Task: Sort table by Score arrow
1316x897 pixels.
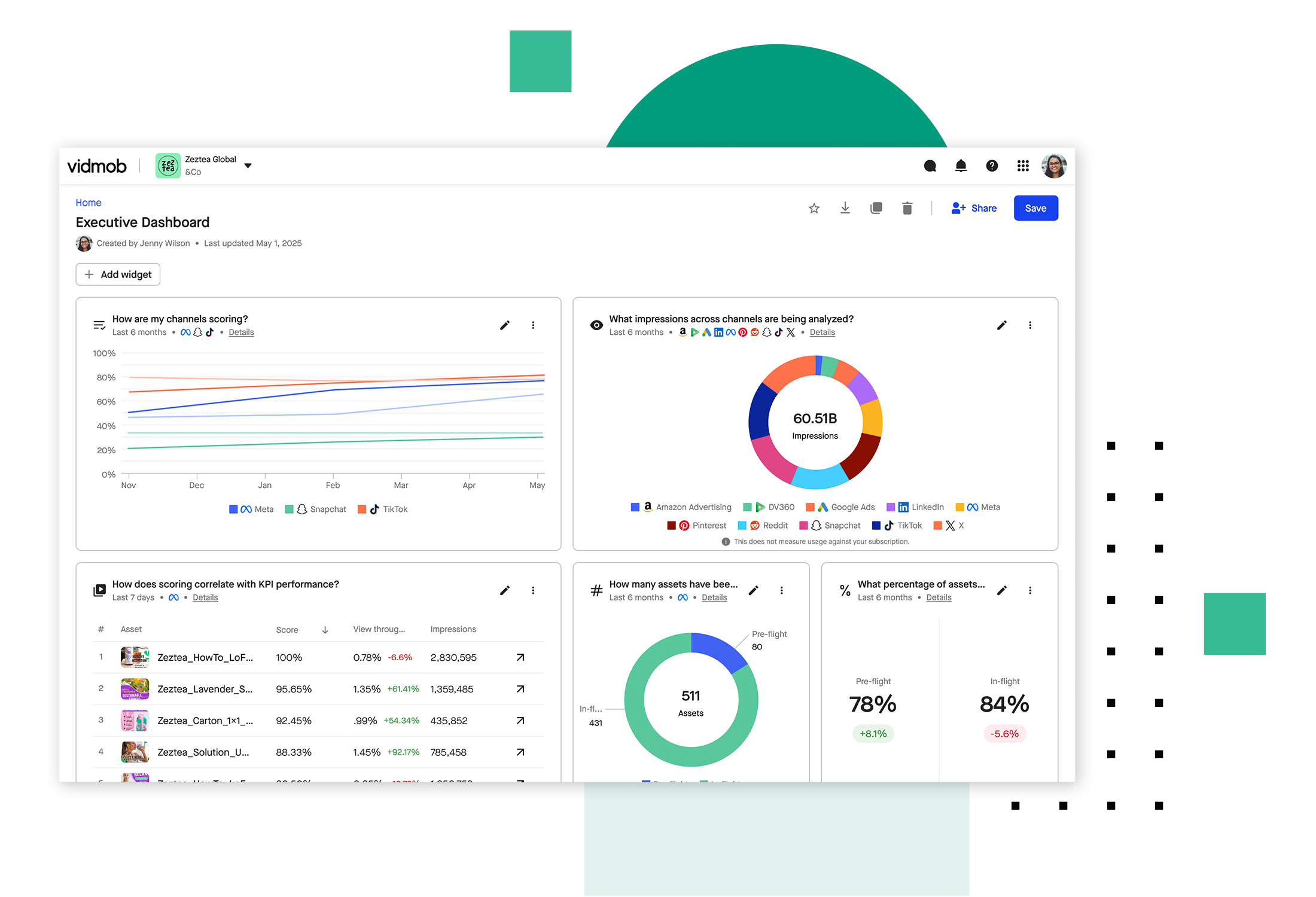Action: (325, 630)
